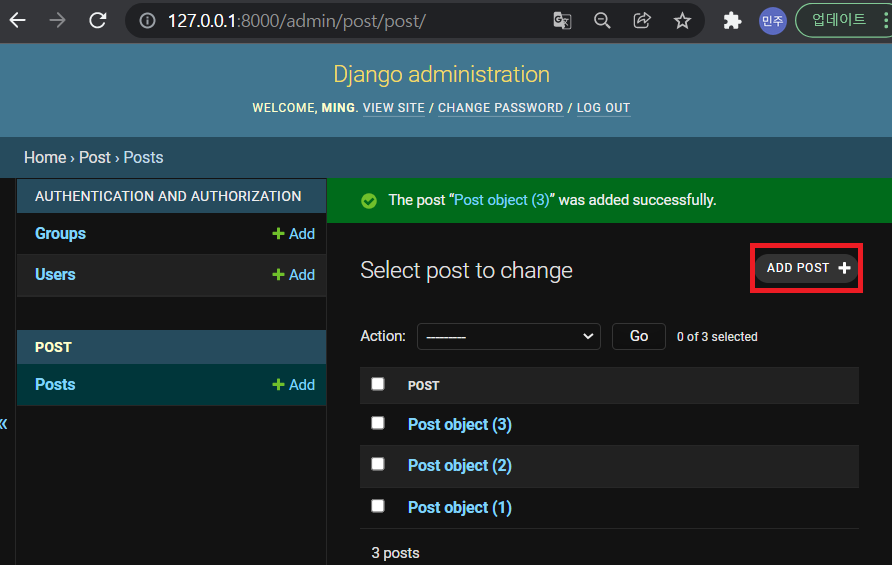The image size is (892, 566).
Task: Click the plus Add link for Groups
Action: [x=294, y=234]
